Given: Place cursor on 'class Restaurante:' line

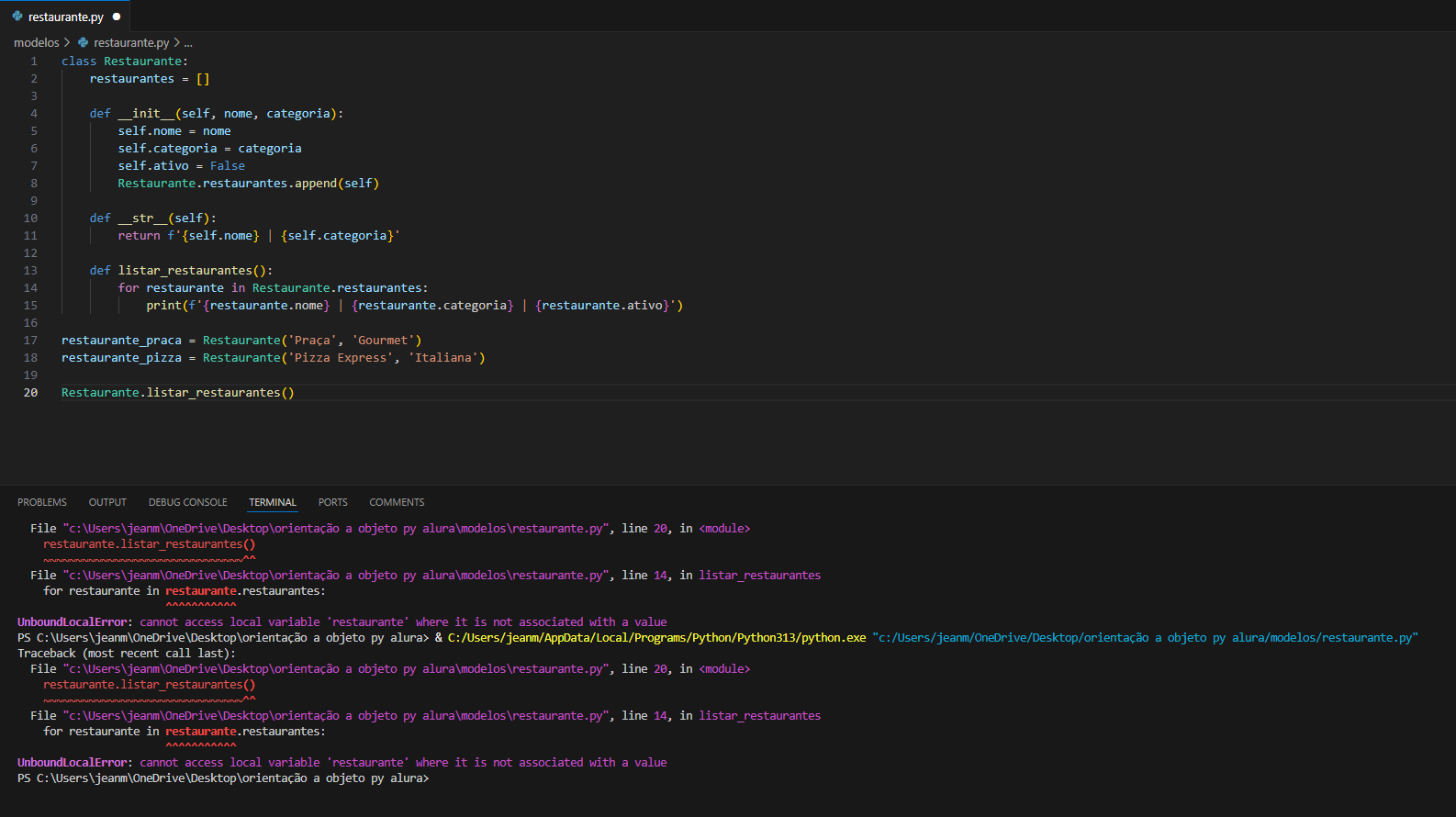Looking at the screenshot, I should [125, 62].
